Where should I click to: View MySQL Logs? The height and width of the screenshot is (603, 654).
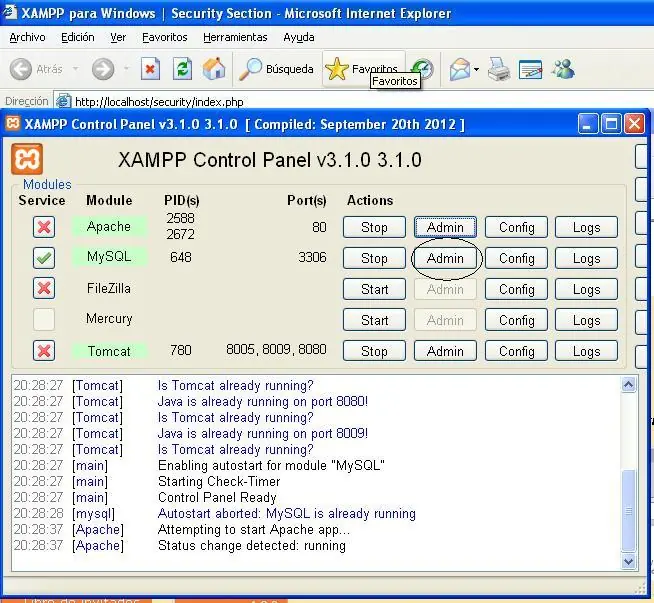pos(586,258)
